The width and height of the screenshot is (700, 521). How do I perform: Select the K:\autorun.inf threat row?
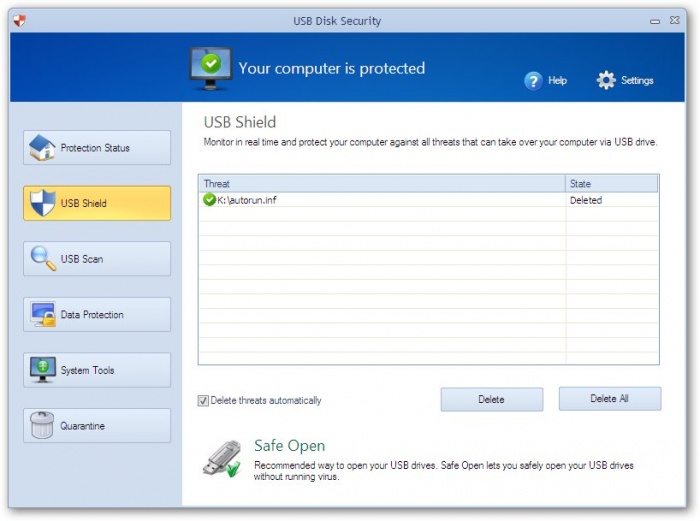click(x=429, y=200)
